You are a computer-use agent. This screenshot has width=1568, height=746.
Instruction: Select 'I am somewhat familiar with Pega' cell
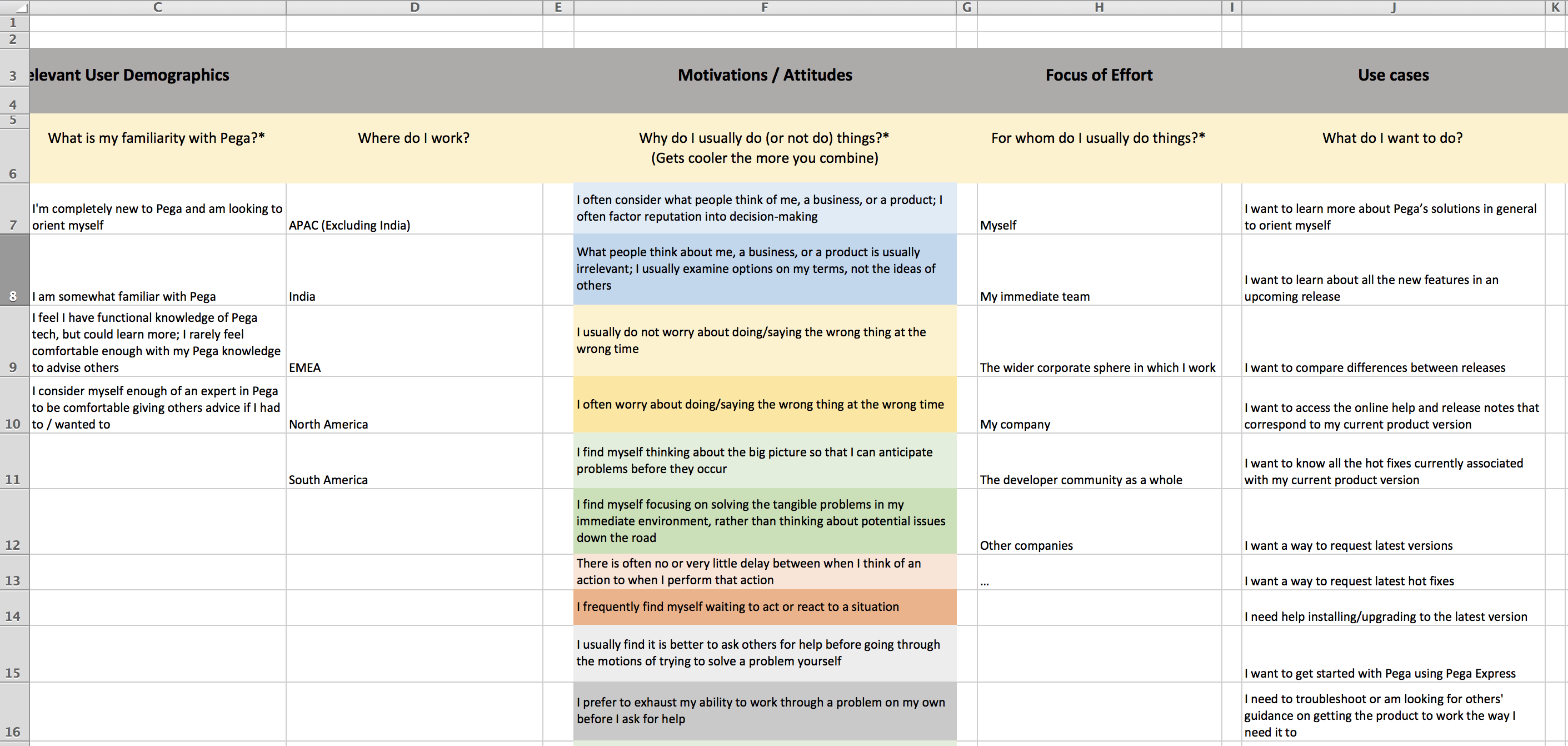(158, 270)
